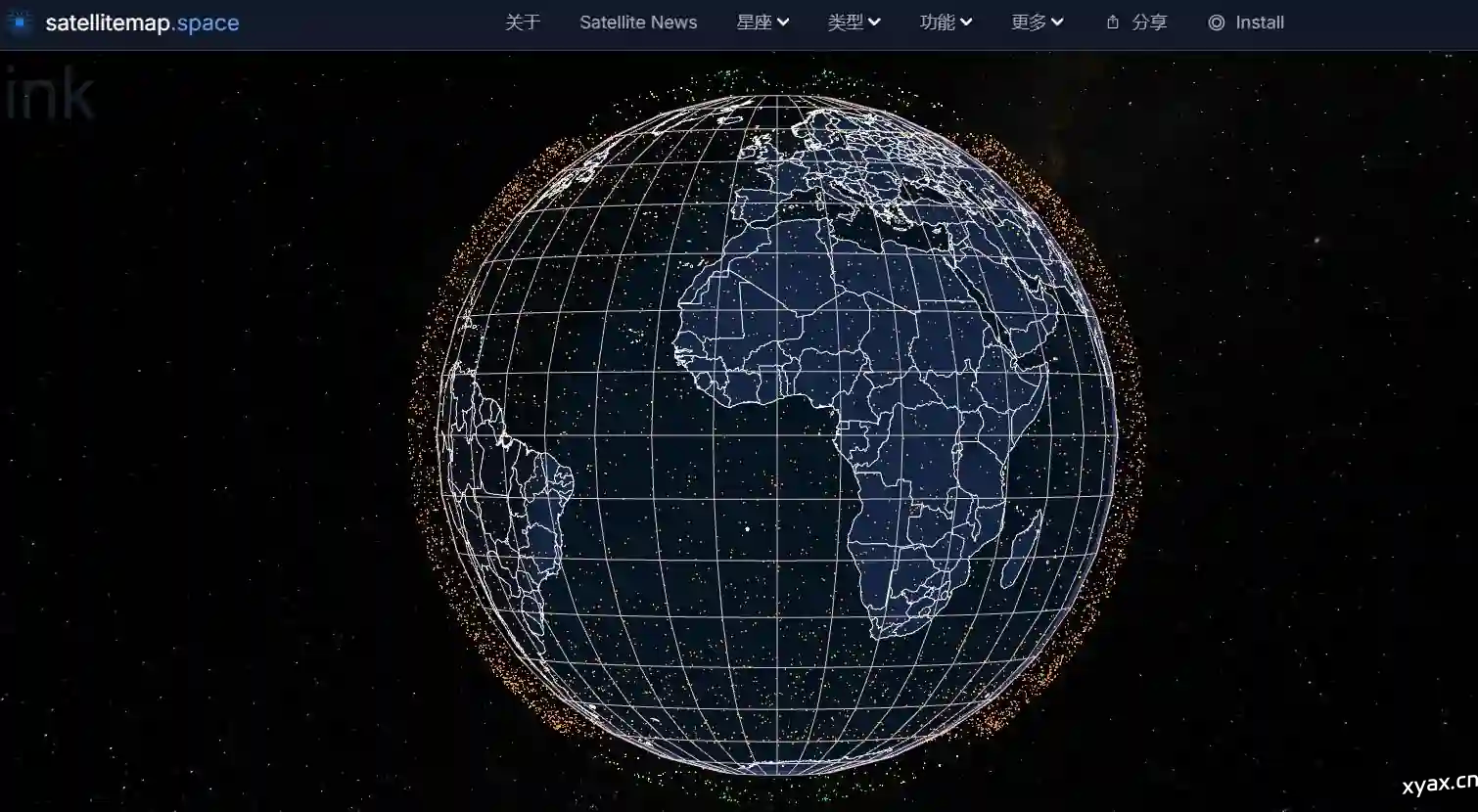
Task: Select the bright satellite dot over the South Atlantic
Action: click(747, 529)
